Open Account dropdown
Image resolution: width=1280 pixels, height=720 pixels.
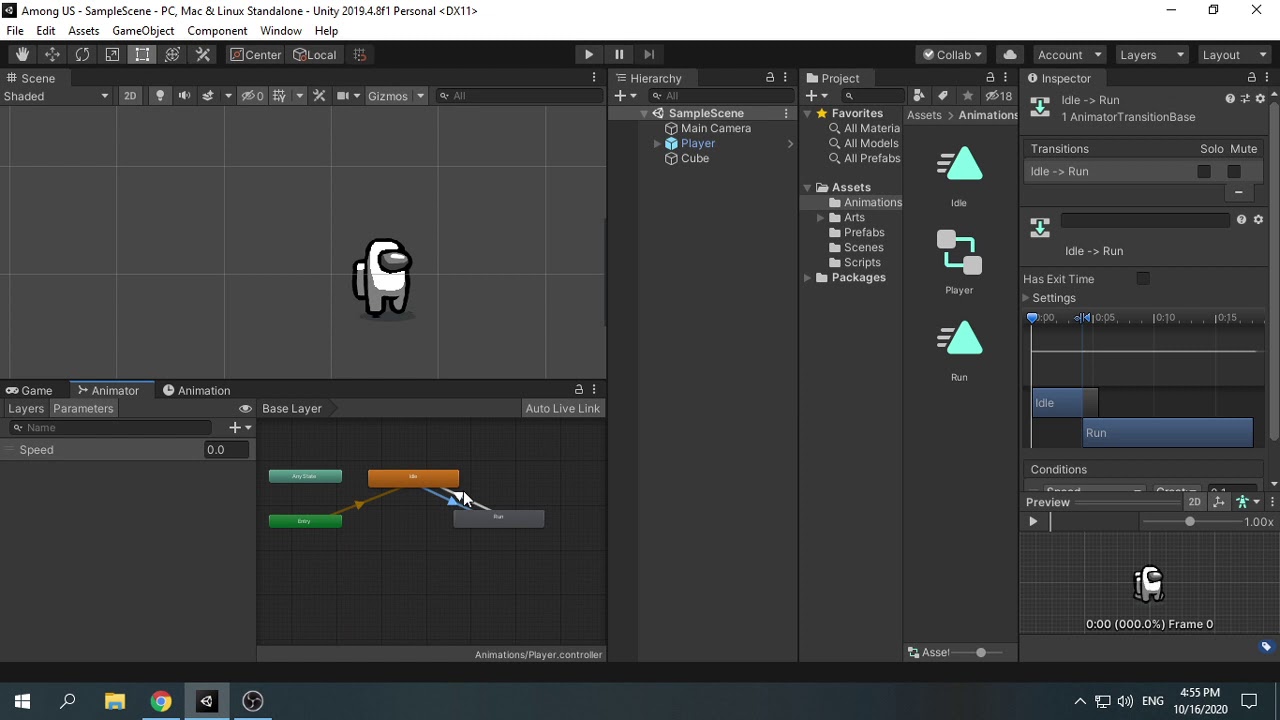click(1069, 55)
